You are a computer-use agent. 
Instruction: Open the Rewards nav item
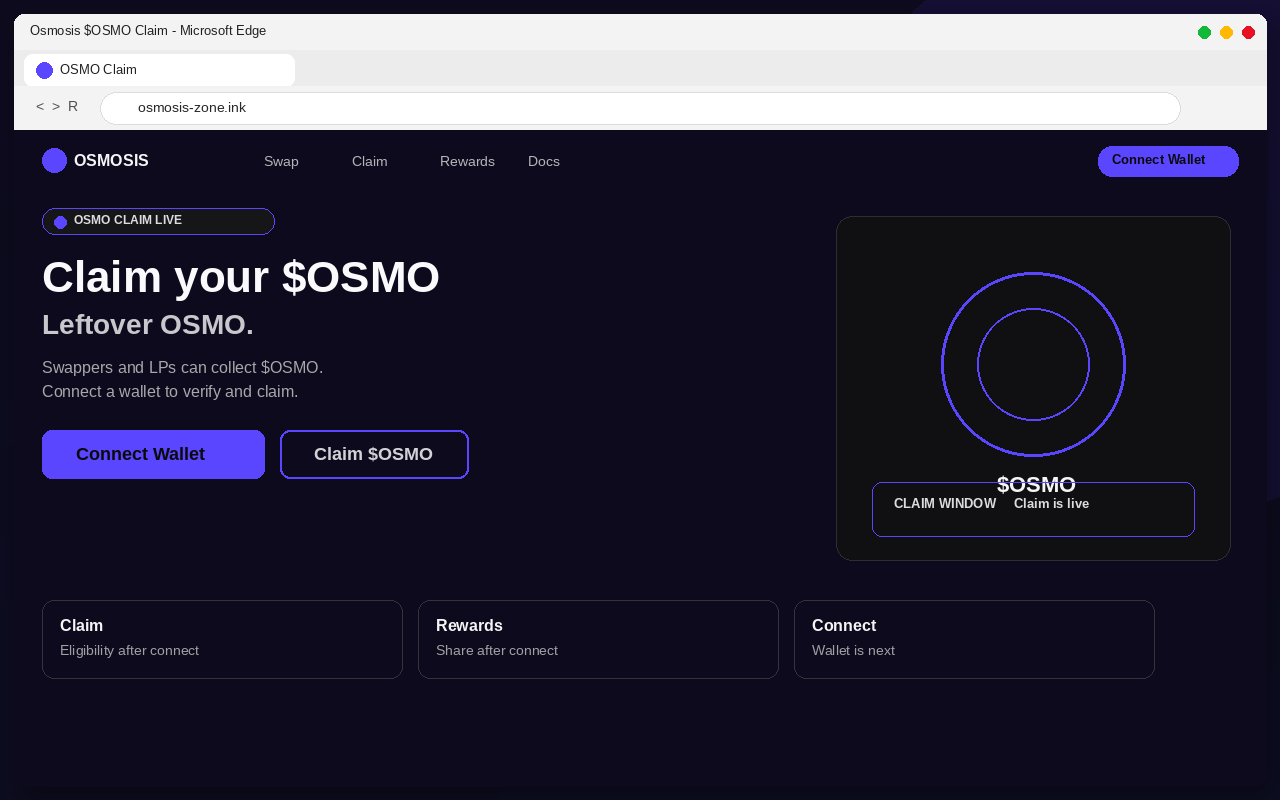pyautogui.click(x=467, y=161)
